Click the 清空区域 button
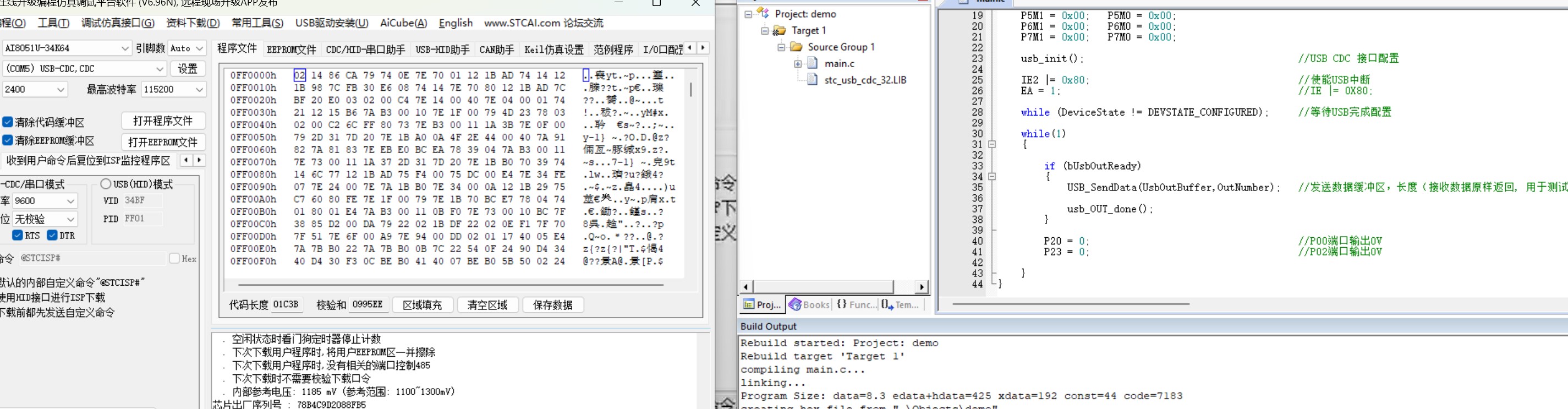The width and height of the screenshot is (1568, 409). (x=487, y=305)
